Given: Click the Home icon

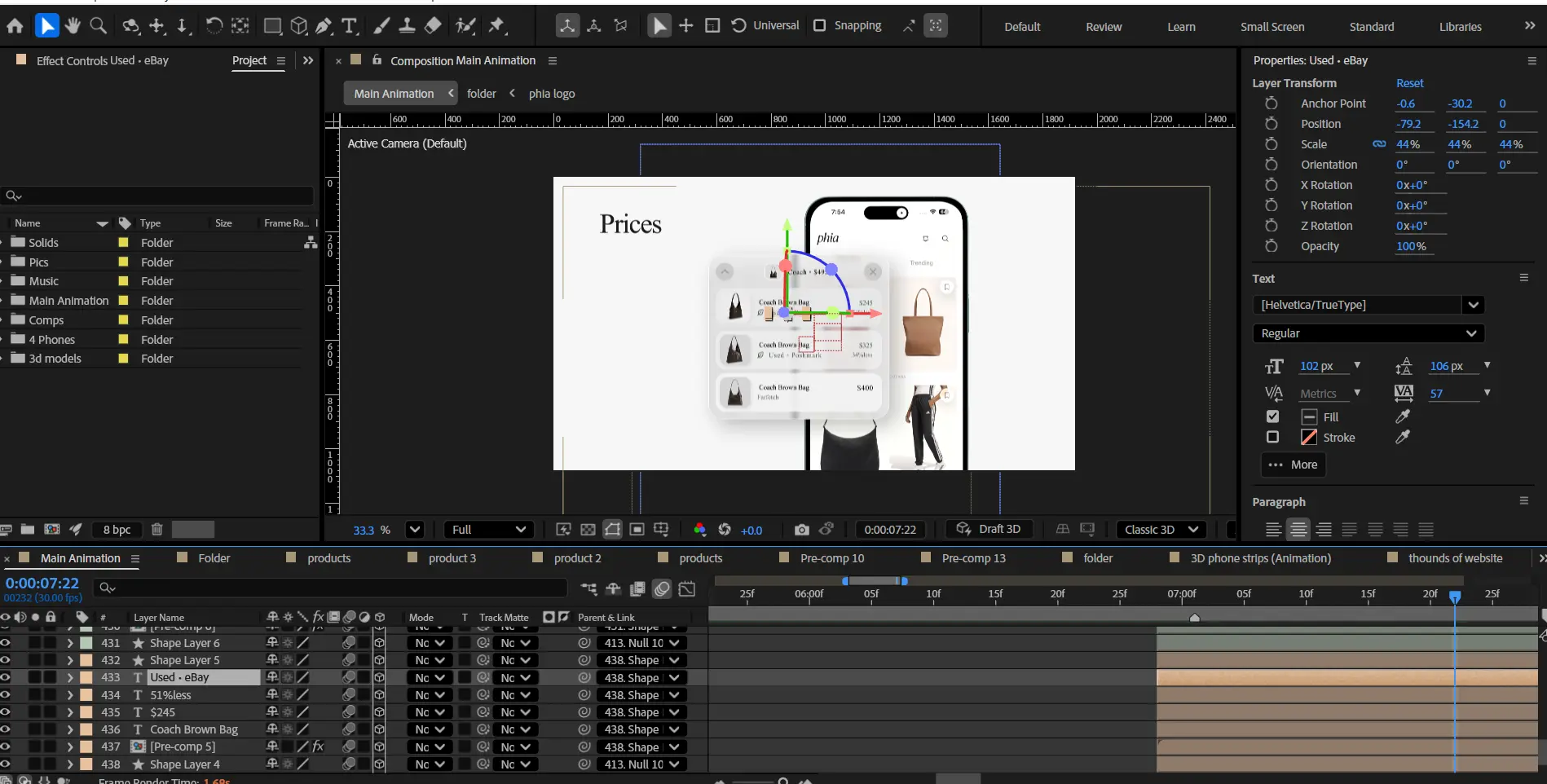Looking at the screenshot, I should [x=15, y=26].
